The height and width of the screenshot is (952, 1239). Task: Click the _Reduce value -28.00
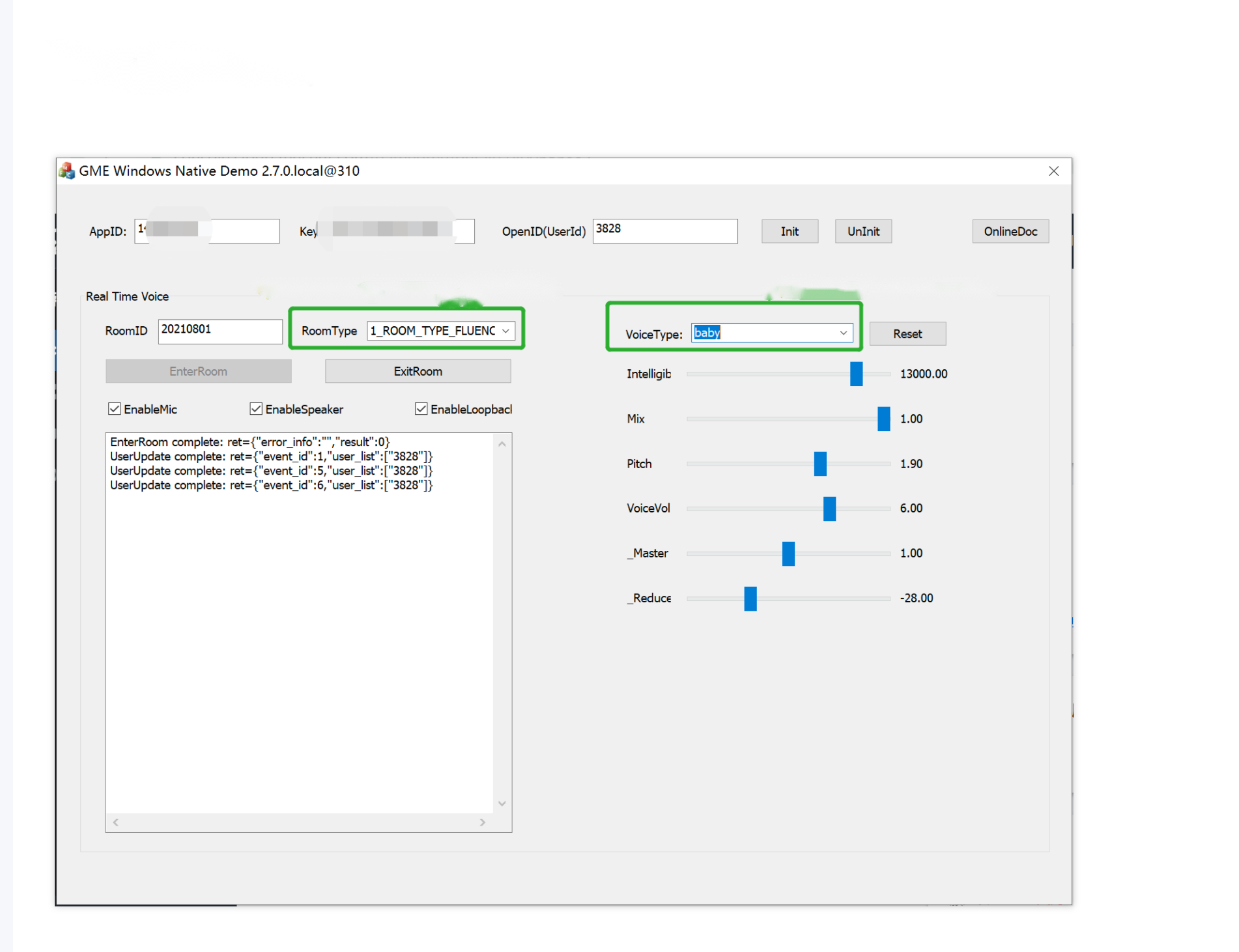917,598
